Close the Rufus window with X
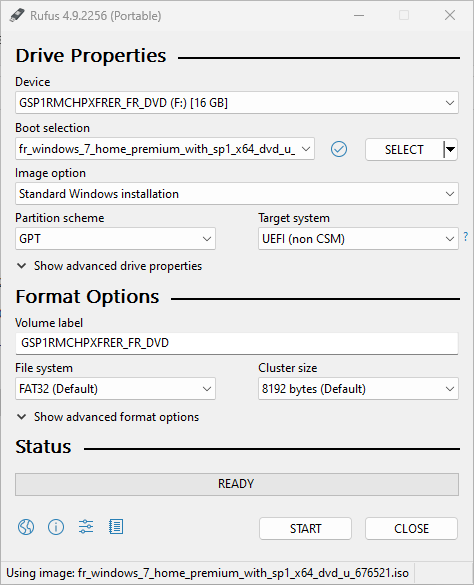Screen dimensions: 474x585 tap(450, 15)
